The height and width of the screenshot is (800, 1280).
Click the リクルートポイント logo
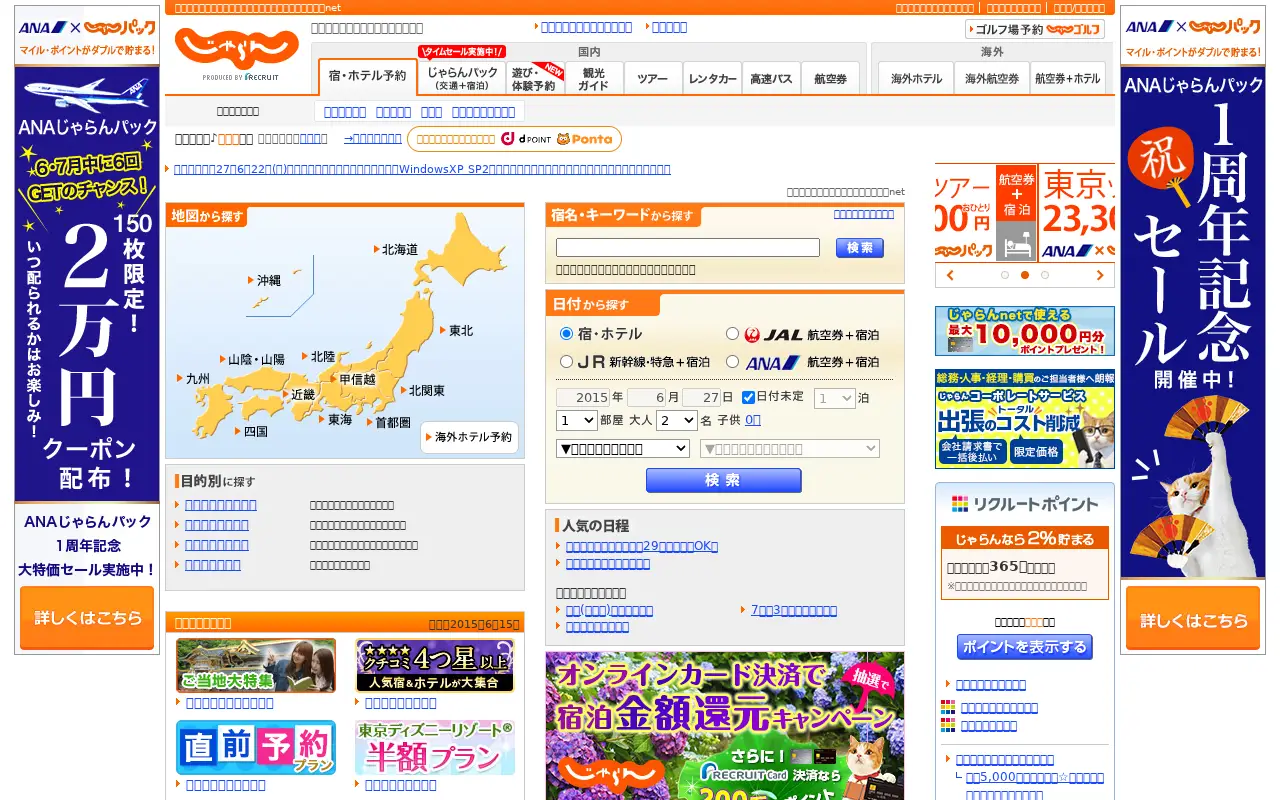pos(1025,504)
